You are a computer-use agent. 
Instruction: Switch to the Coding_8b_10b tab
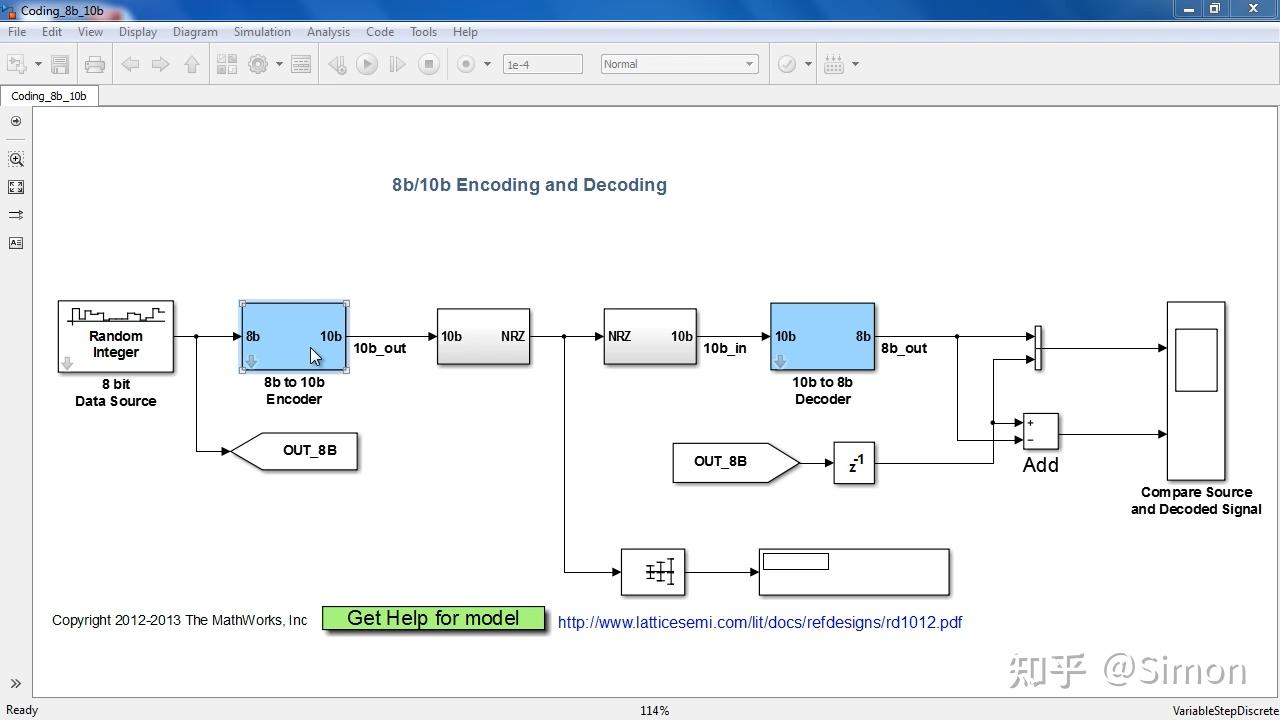(x=50, y=95)
